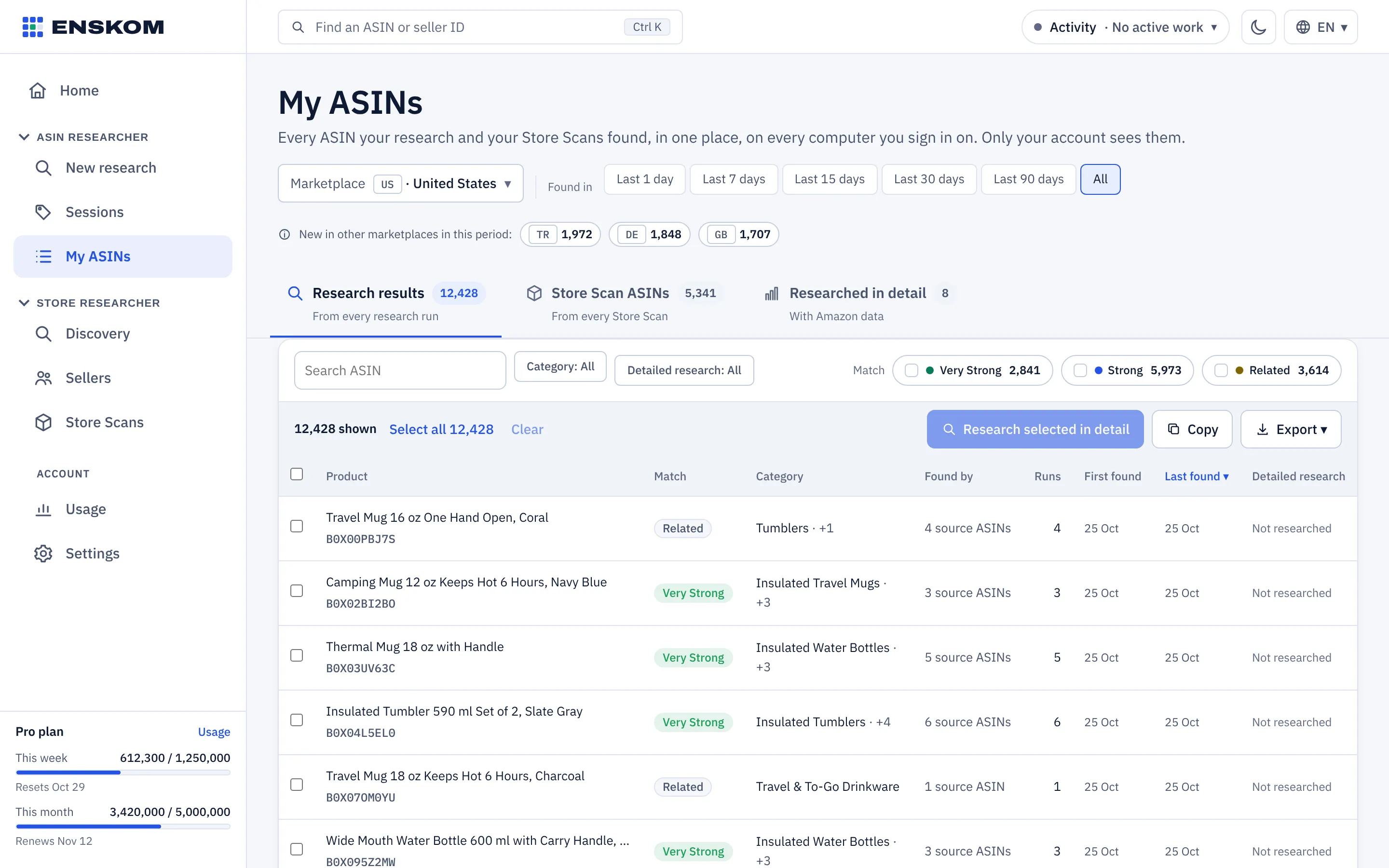Open the Marketplace United States dropdown

[401, 184]
